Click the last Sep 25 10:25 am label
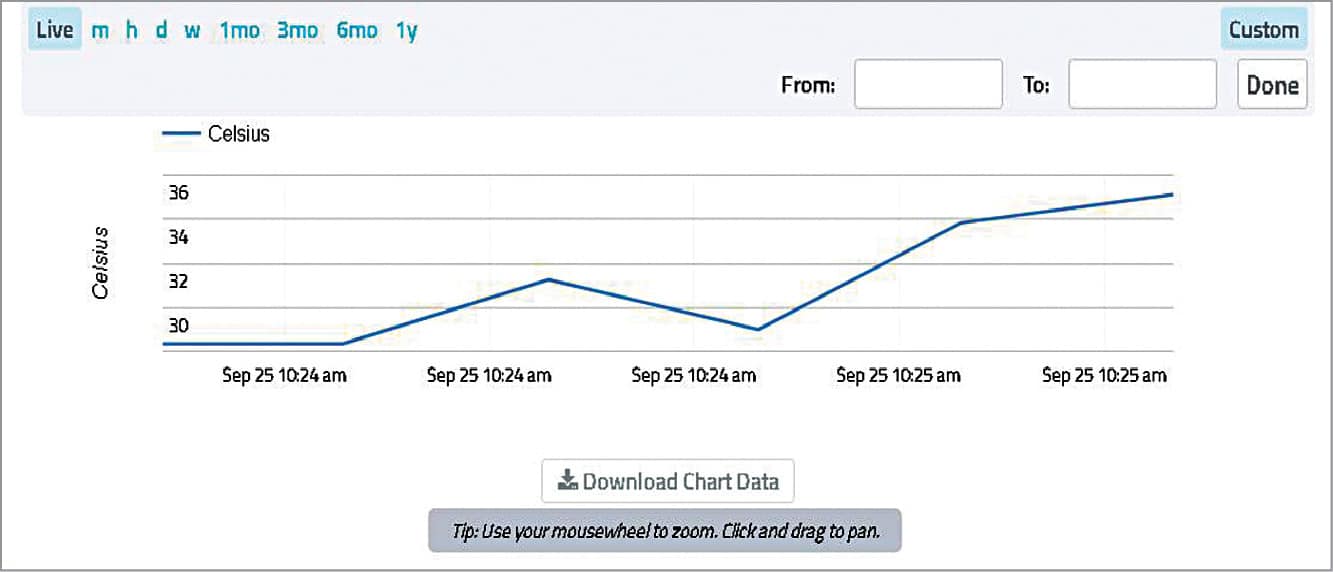 [x=1104, y=376]
